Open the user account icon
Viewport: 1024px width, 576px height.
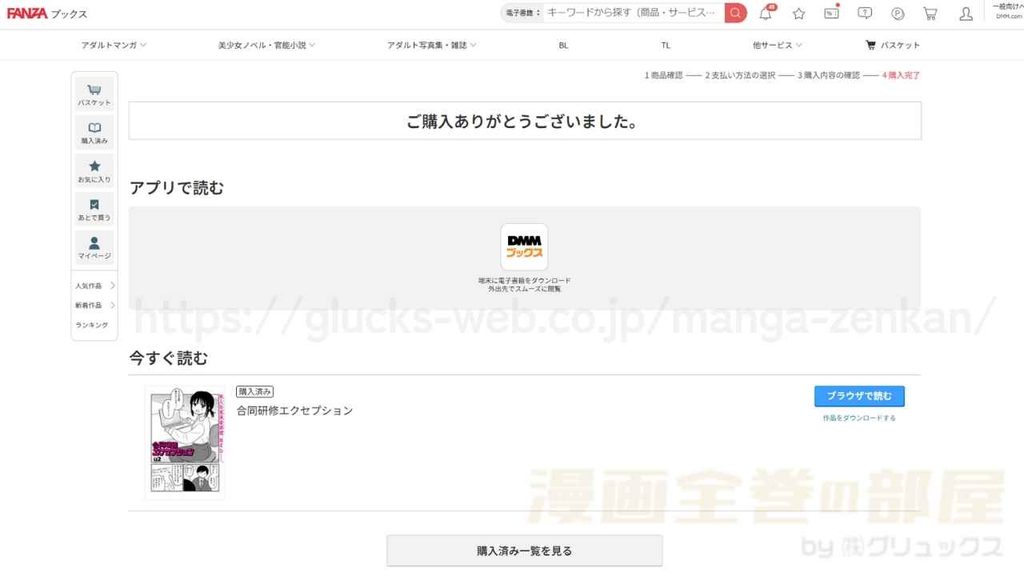click(x=966, y=14)
